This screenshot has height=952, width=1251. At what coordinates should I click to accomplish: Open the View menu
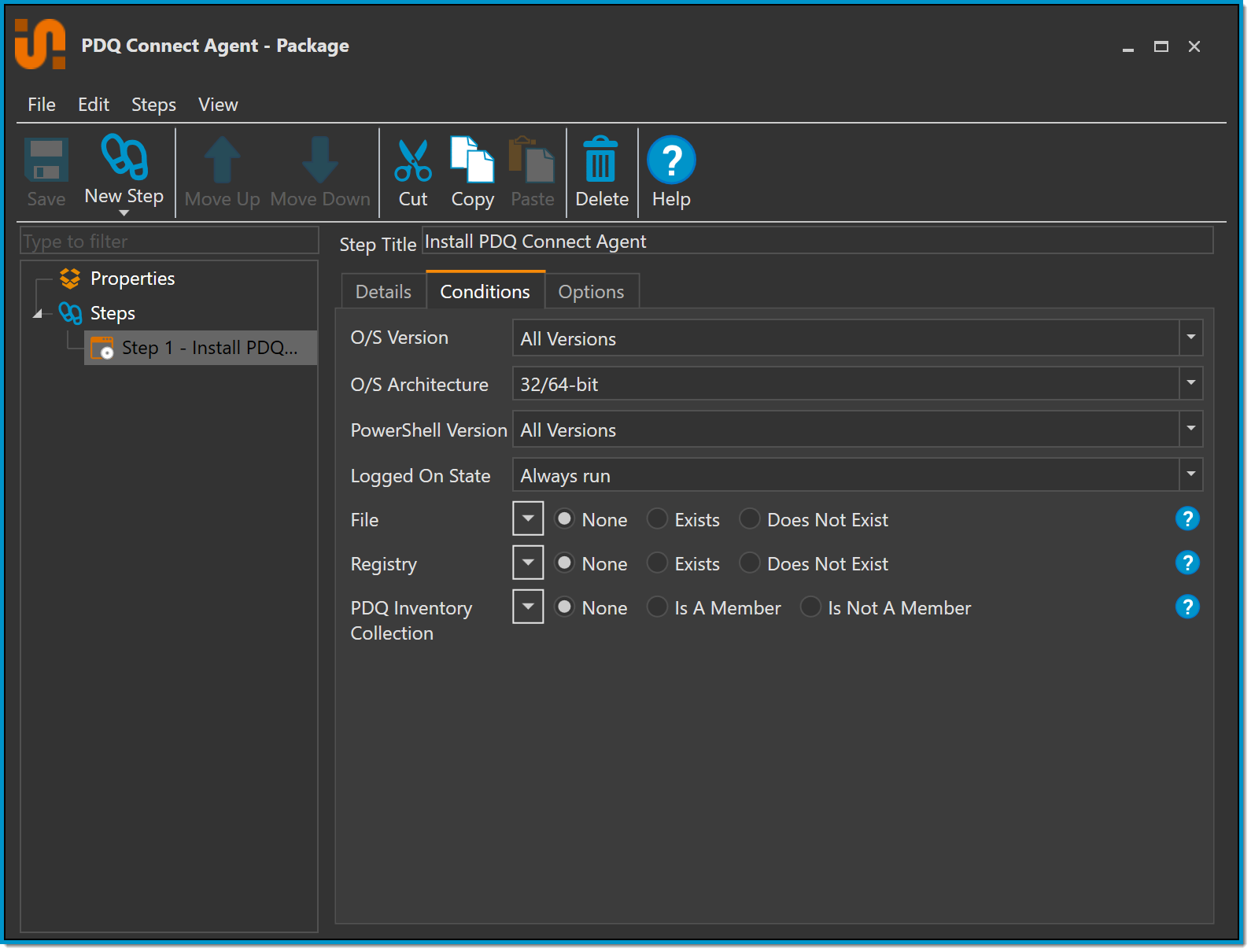pyautogui.click(x=218, y=105)
